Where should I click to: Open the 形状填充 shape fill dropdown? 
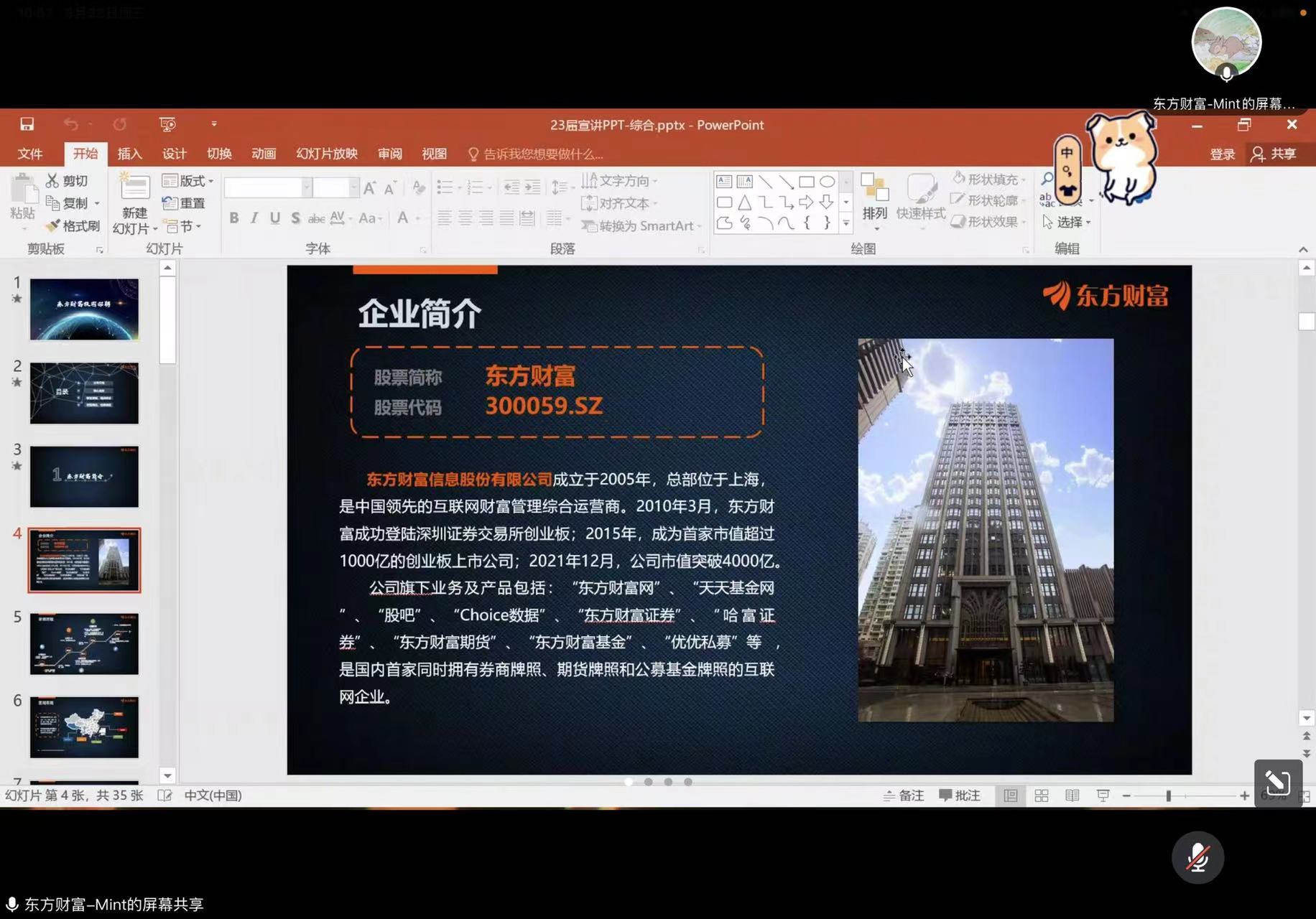[x=989, y=179]
